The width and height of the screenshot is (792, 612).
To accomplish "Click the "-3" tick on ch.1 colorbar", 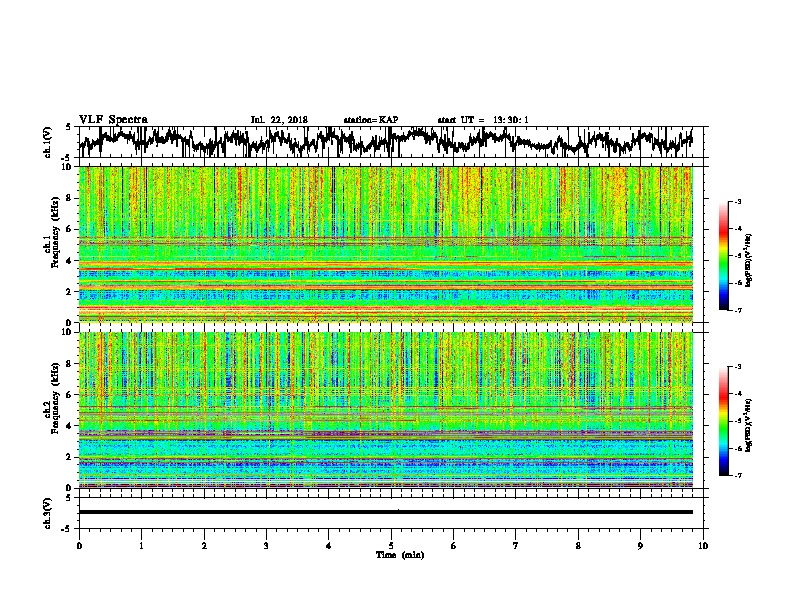I will coord(737,201).
